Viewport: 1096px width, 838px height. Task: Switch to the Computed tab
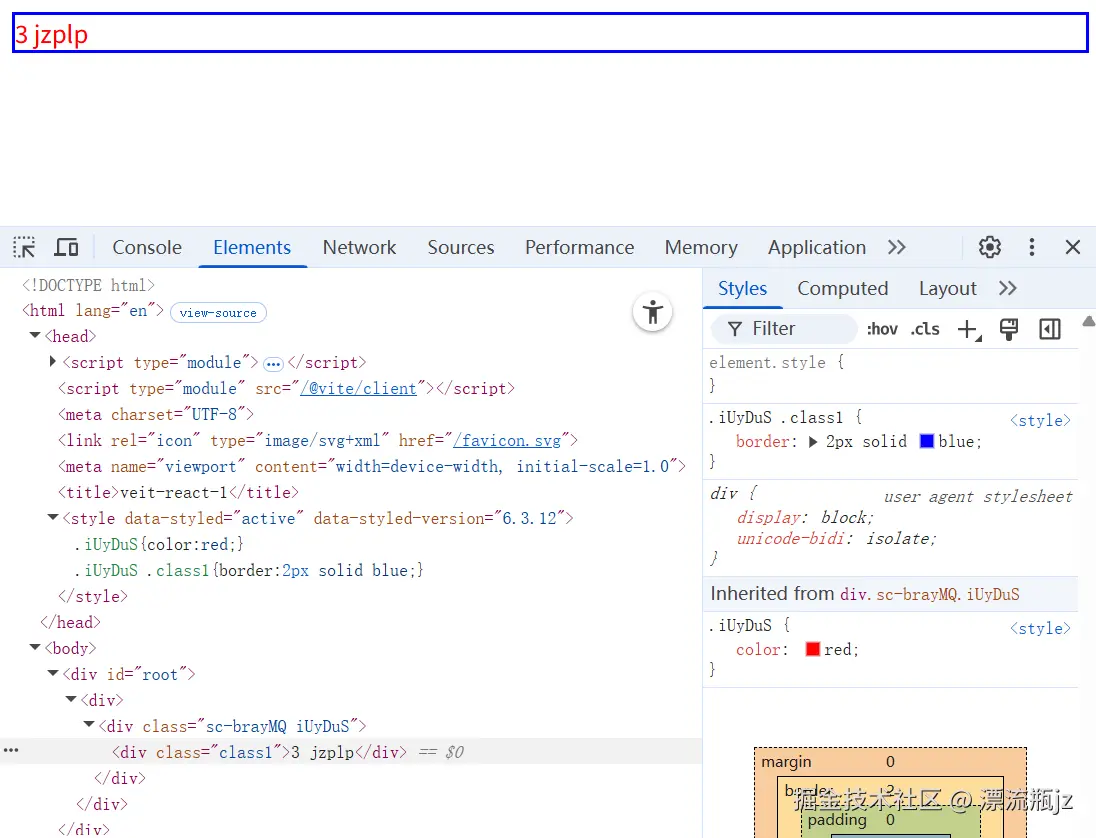842,288
